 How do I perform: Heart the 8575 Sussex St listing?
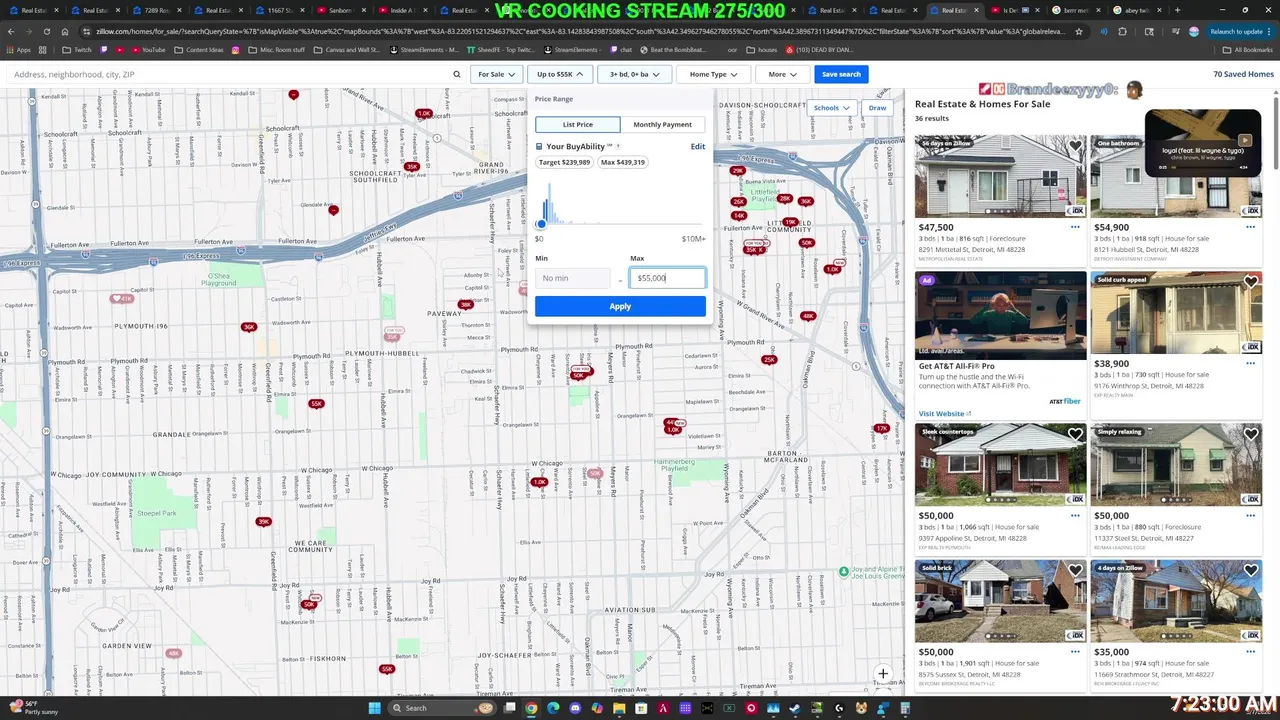point(1075,570)
